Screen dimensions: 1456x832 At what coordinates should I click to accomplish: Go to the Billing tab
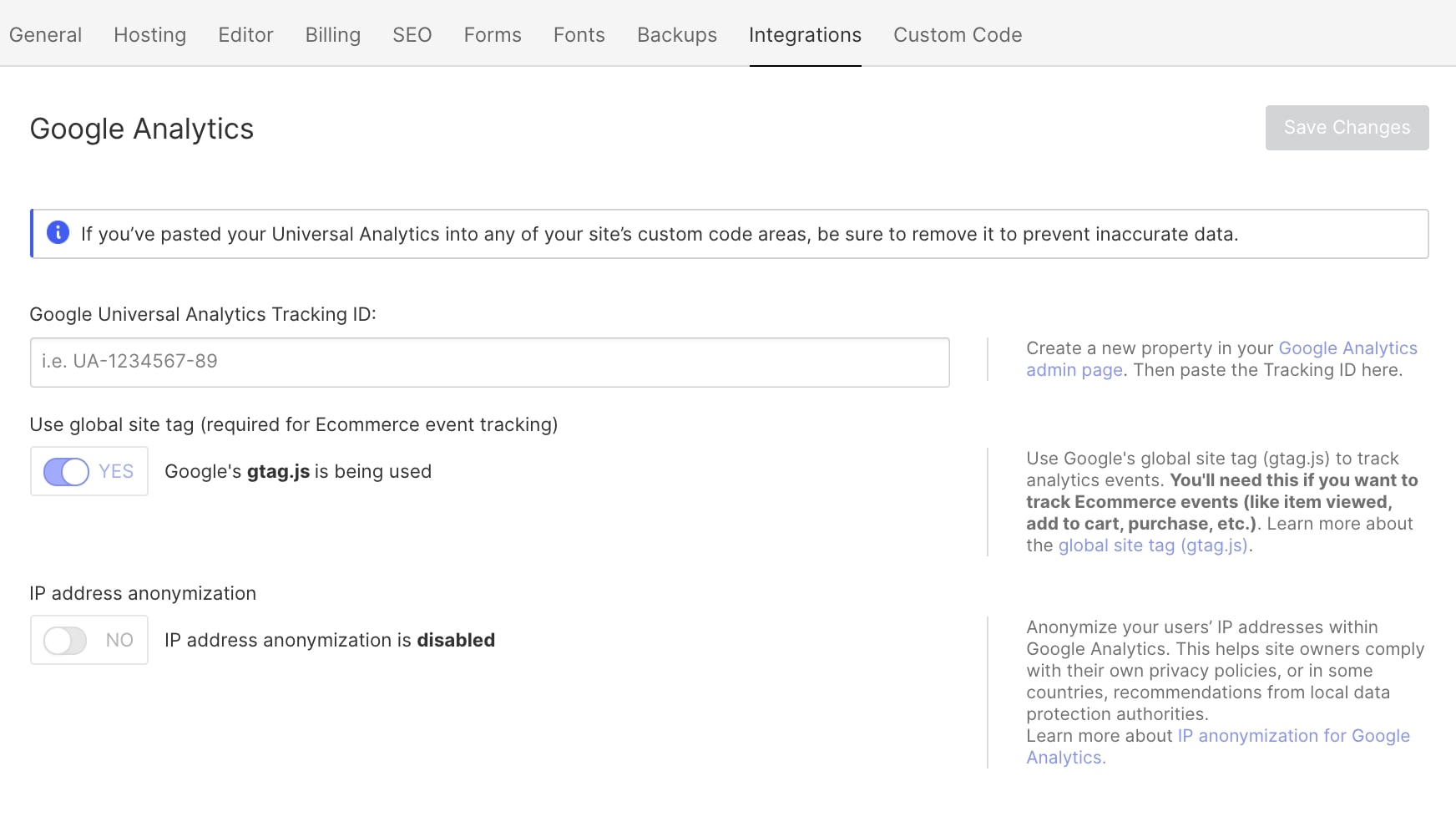point(333,34)
